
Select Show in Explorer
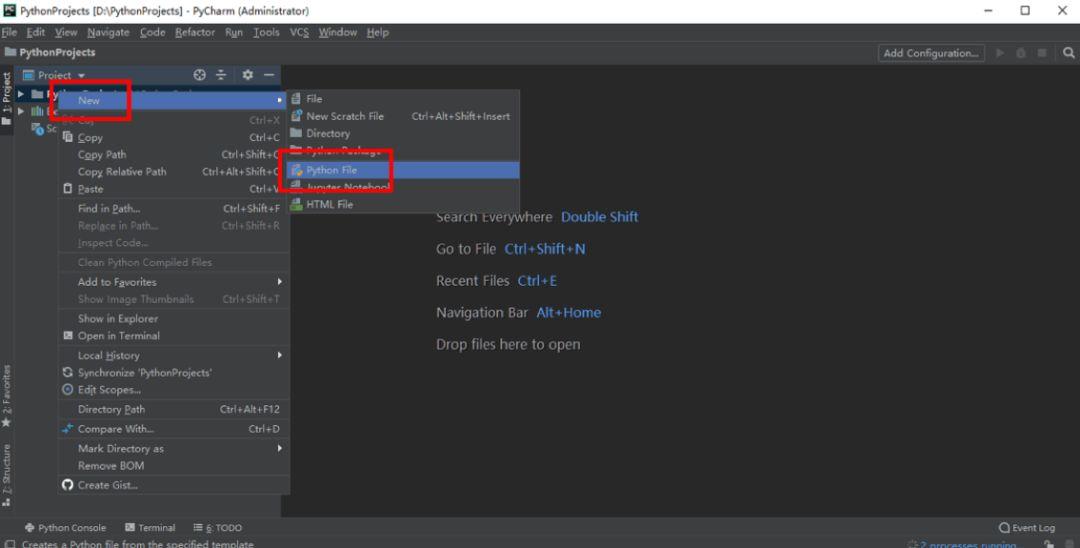click(x=174, y=318)
